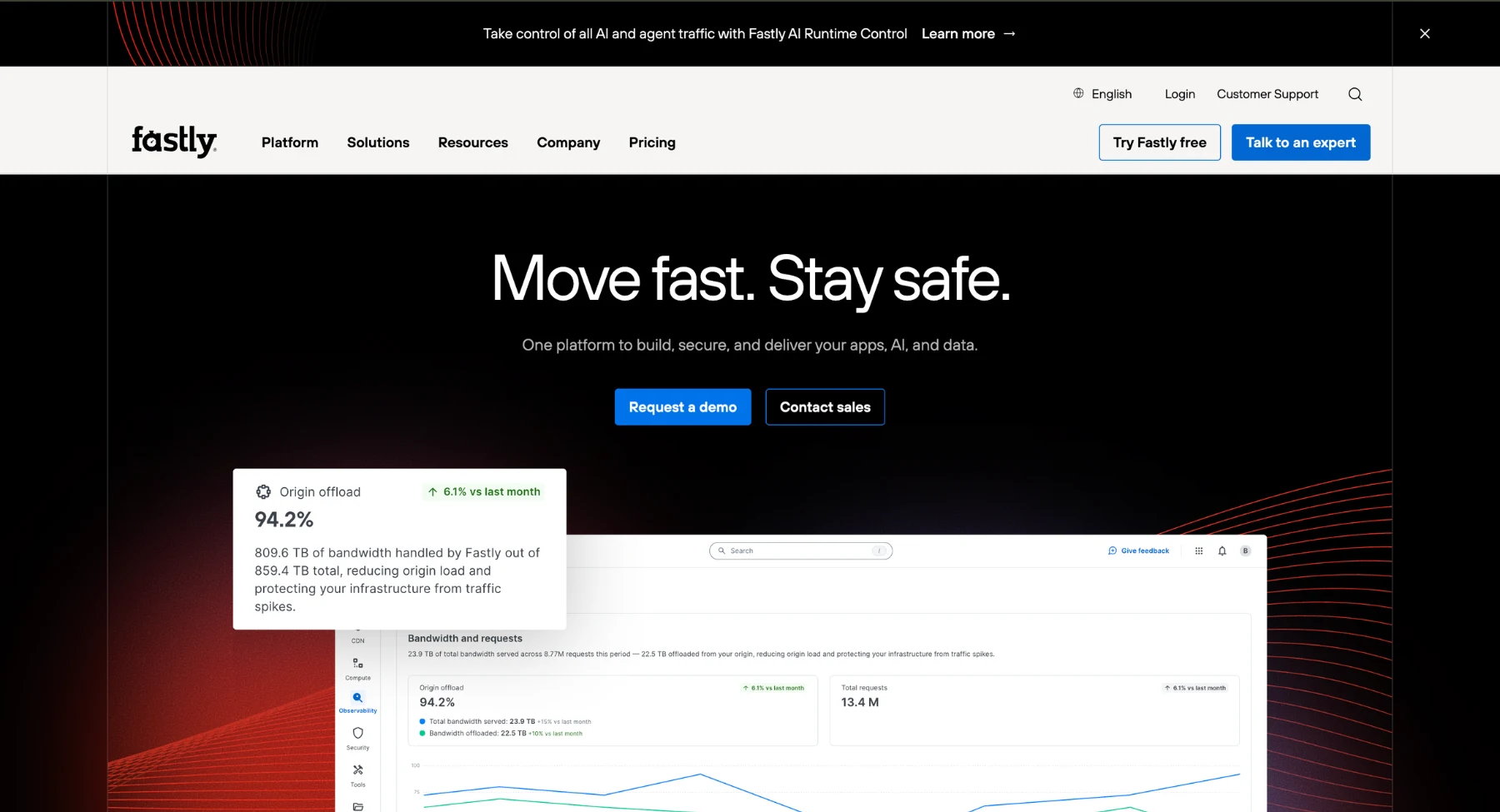
Task: Open the apps grid icon in dashboard
Action: [1198, 550]
